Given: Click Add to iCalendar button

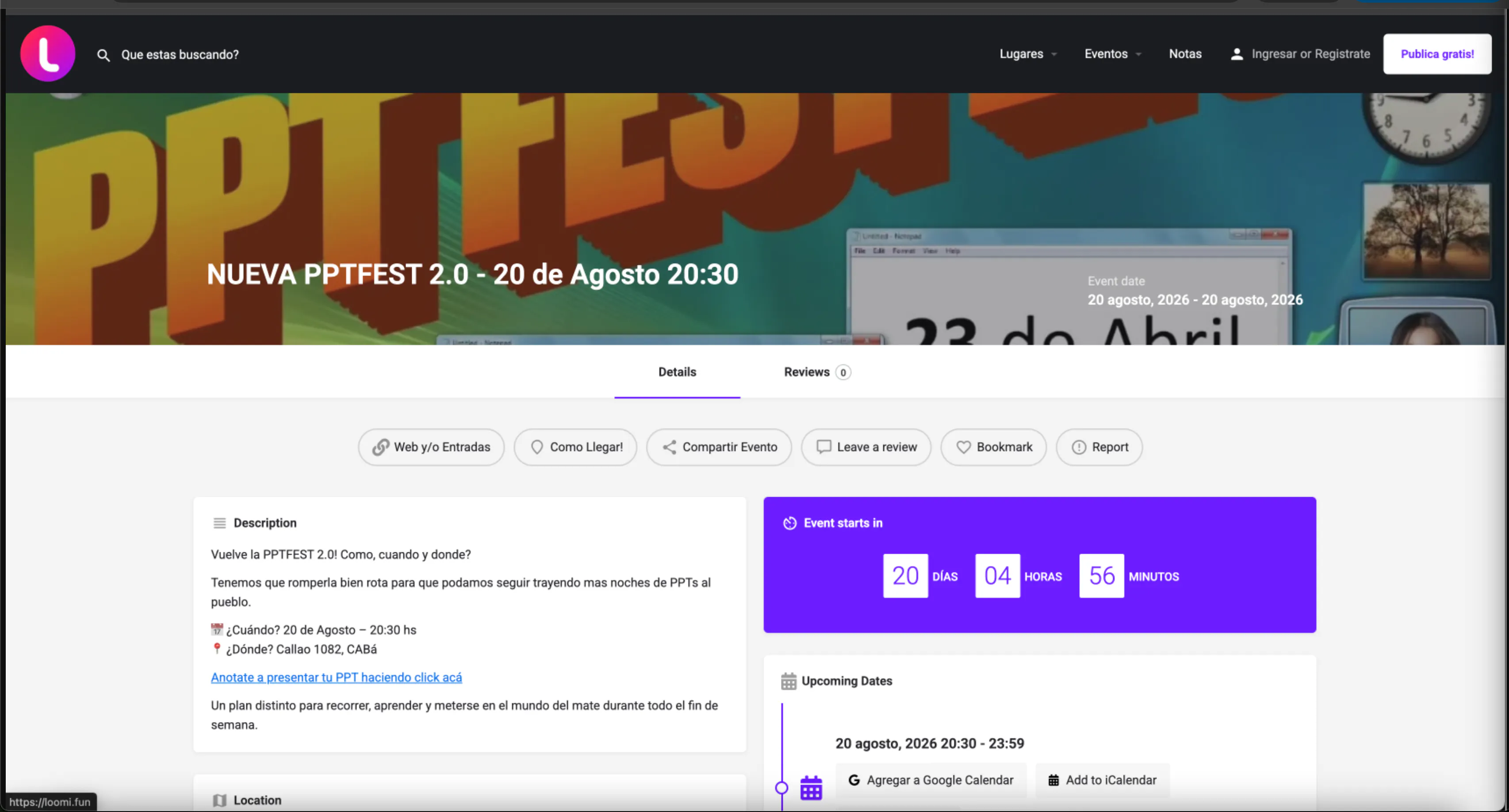Looking at the screenshot, I should (1103, 780).
